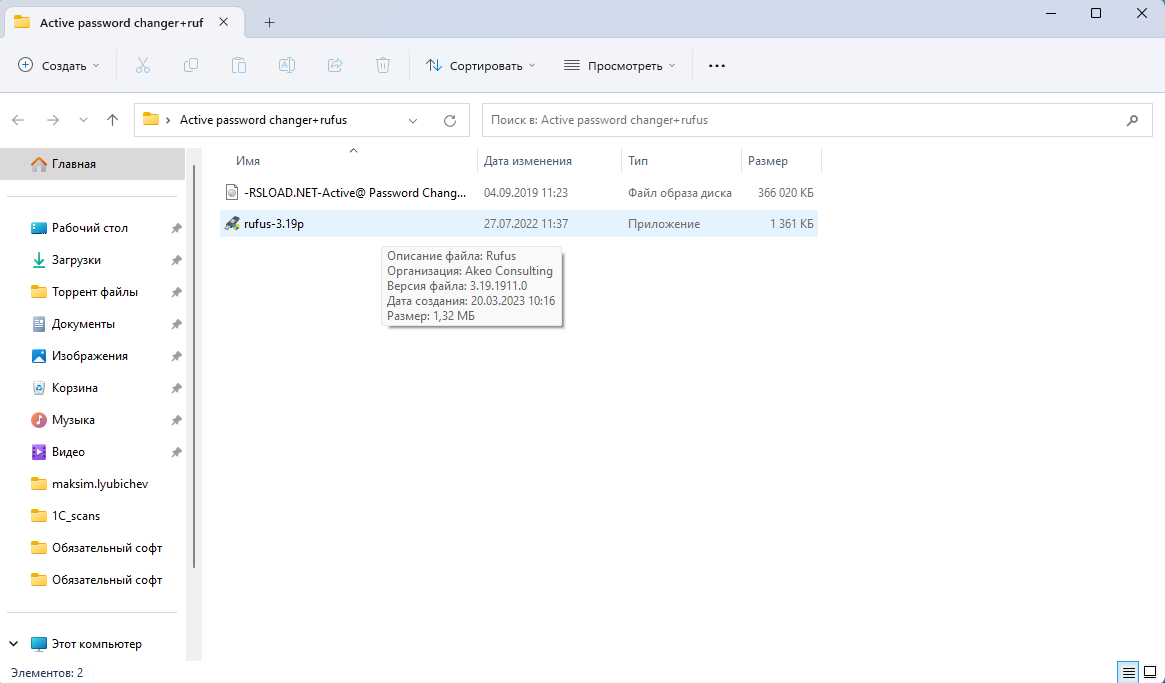Expand the address bar history dropdown
The height and width of the screenshot is (683, 1165).
pyautogui.click(x=414, y=120)
